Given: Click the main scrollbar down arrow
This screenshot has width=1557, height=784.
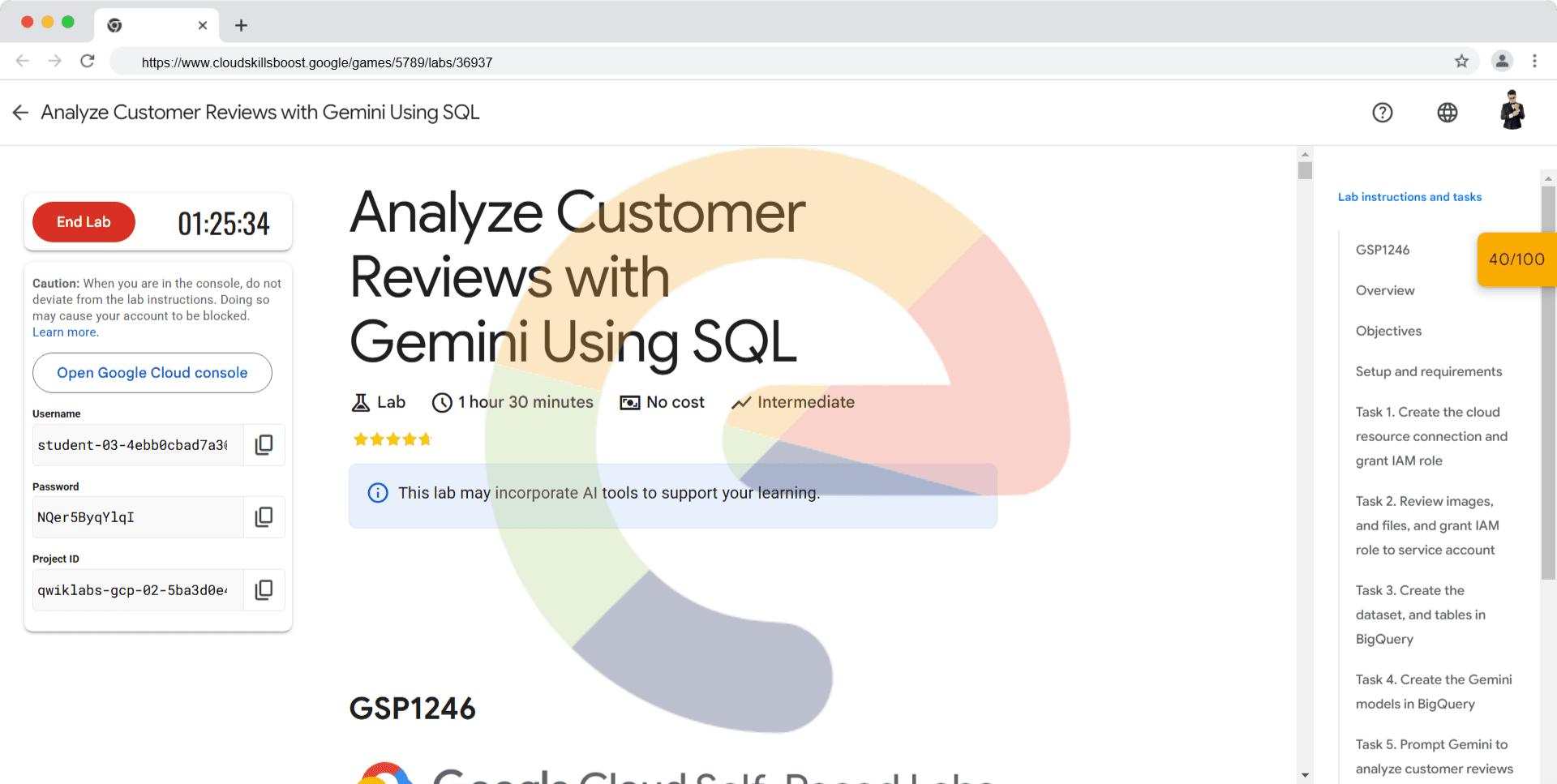Looking at the screenshot, I should [1305, 775].
